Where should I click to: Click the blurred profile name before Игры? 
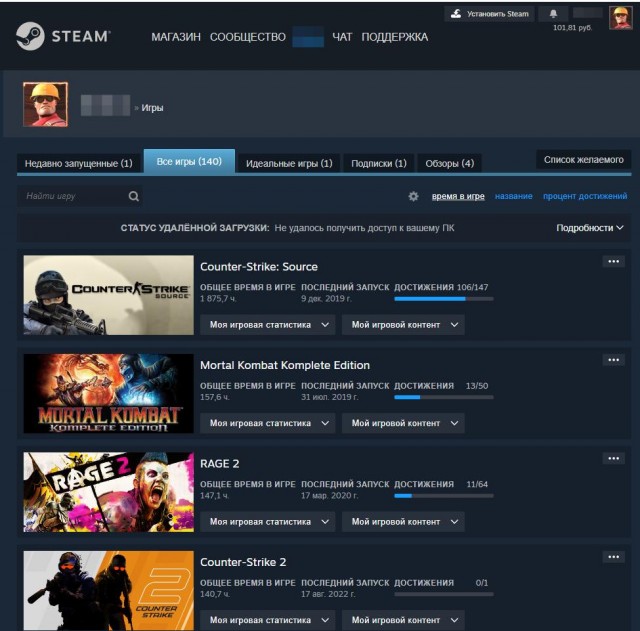pos(105,105)
